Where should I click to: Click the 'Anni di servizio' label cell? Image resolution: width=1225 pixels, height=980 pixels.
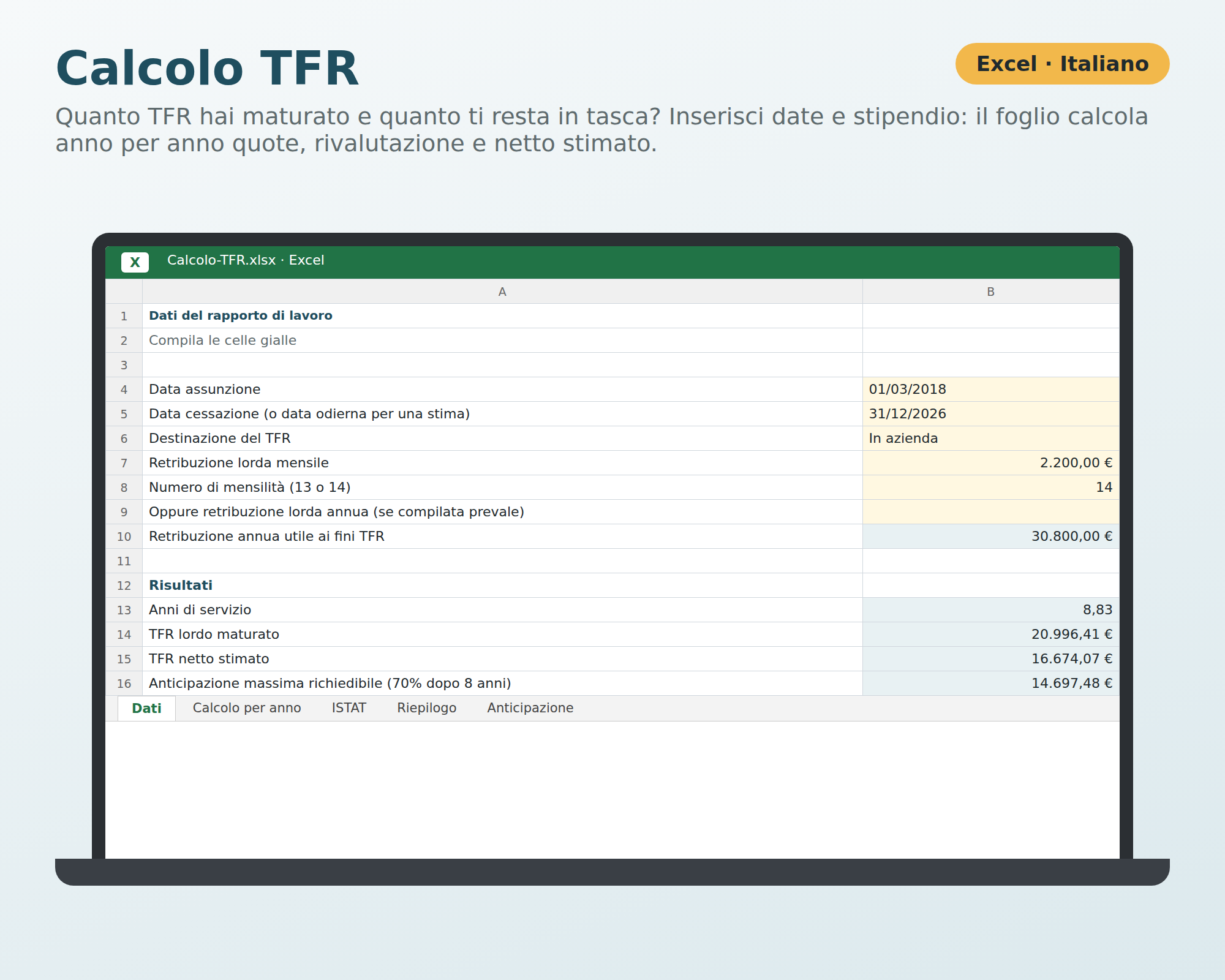tap(502, 610)
